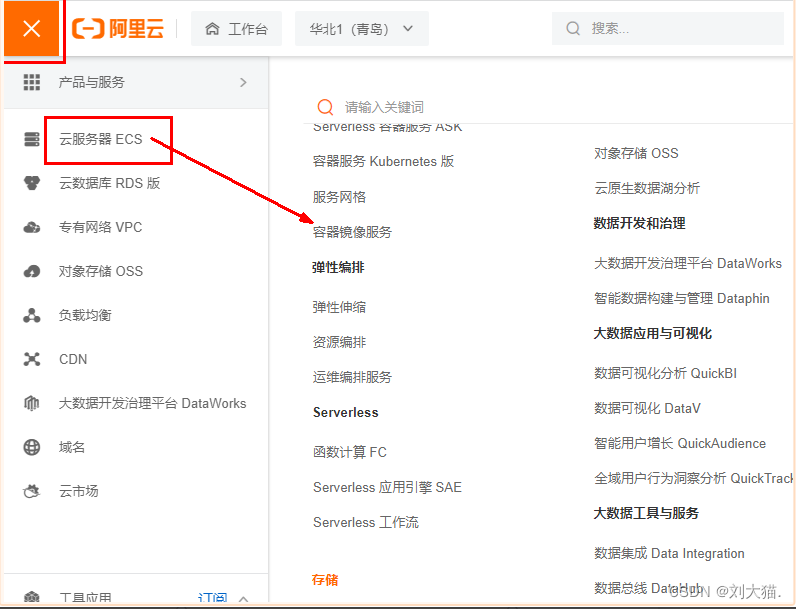This screenshot has width=796, height=609.
Task: Open 数据集成 Data Integration
Action: pos(669,553)
